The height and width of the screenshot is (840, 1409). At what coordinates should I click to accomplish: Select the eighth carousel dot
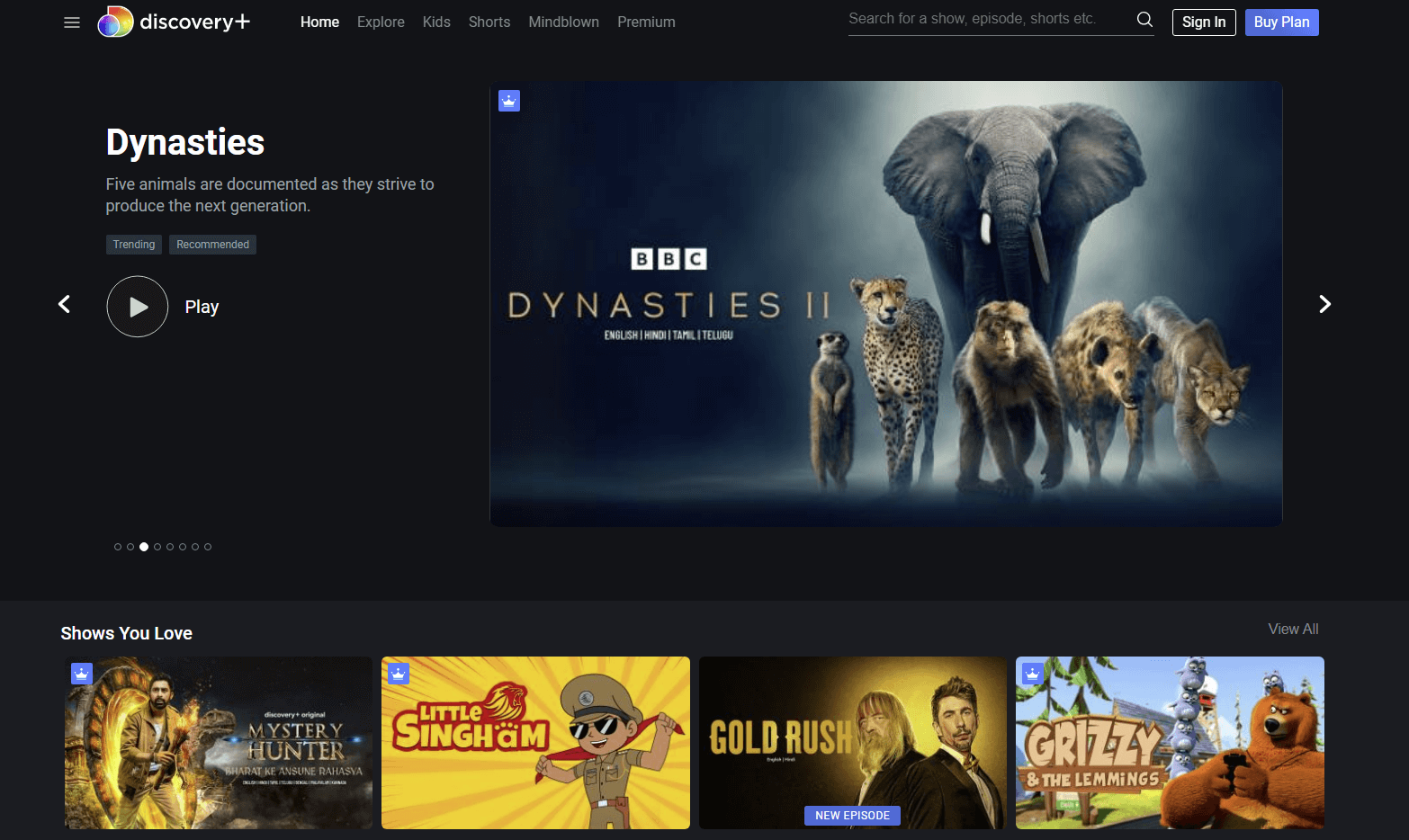[208, 547]
